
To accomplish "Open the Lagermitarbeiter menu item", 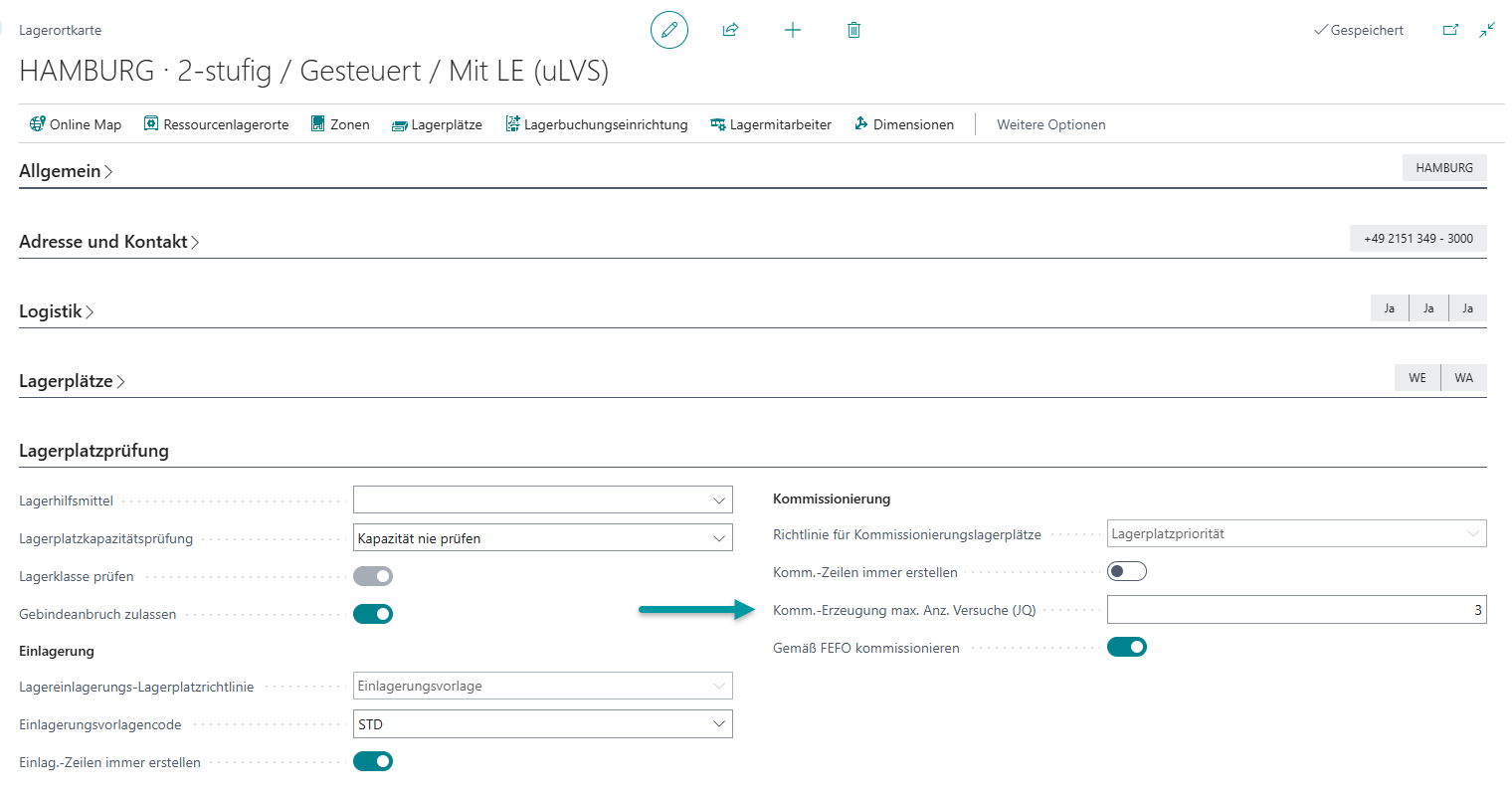I will [x=771, y=124].
